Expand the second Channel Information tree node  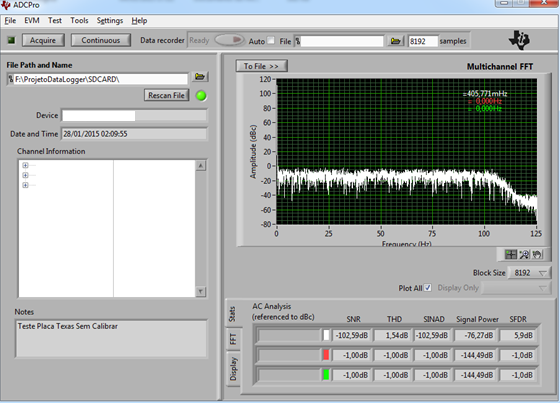[25, 175]
